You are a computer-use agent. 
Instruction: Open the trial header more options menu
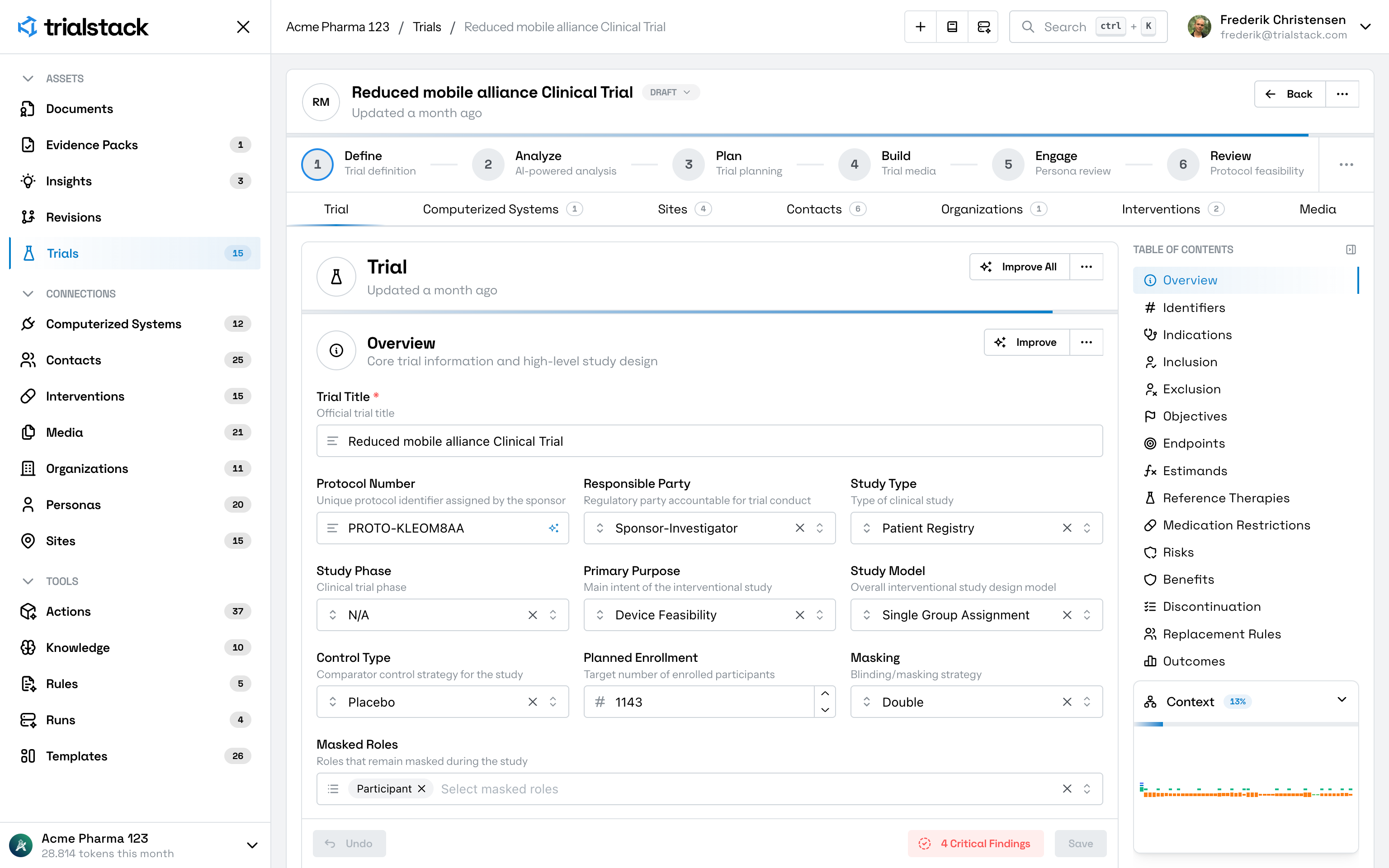pyautogui.click(x=1342, y=94)
